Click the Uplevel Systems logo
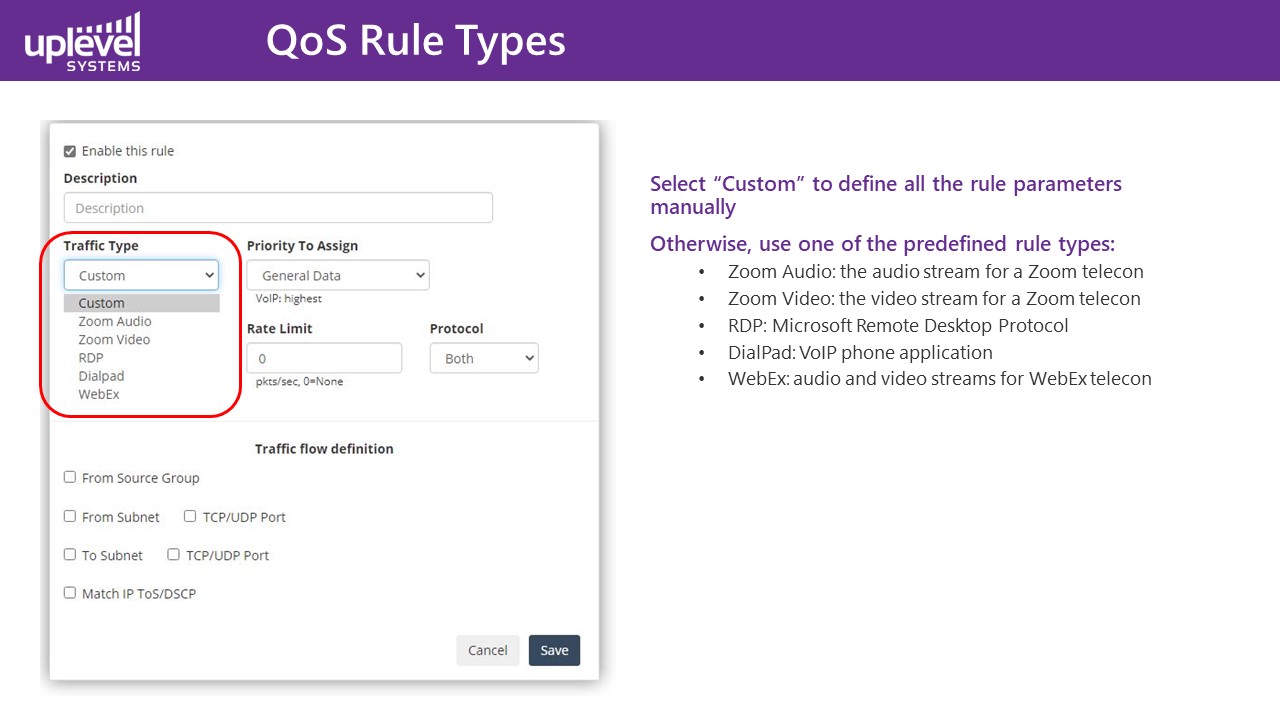This screenshot has width=1280, height=720. pyautogui.click(x=83, y=42)
